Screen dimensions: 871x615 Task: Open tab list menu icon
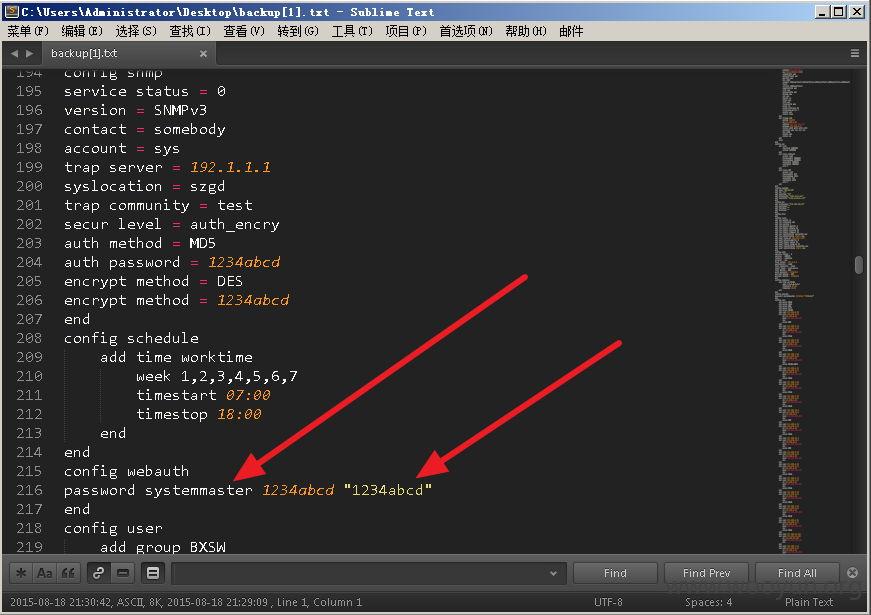click(855, 53)
